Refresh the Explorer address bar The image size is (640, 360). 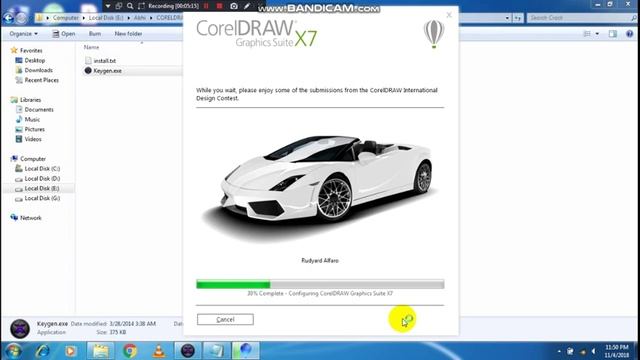coord(518,18)
